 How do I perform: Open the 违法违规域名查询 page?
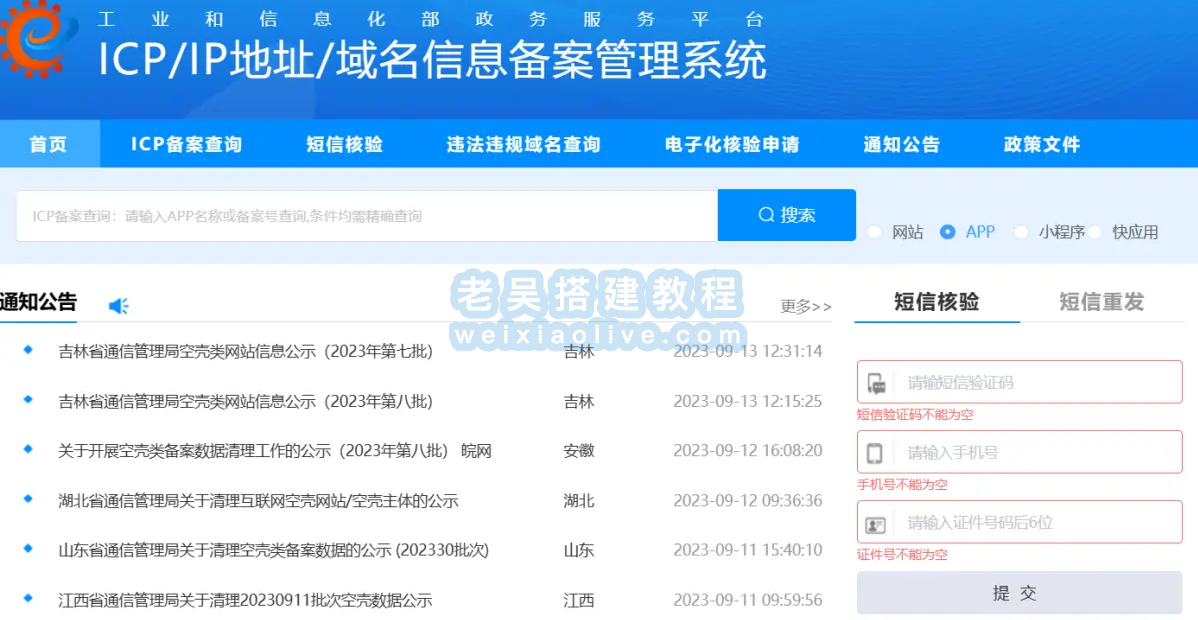(x=523, y=144)
